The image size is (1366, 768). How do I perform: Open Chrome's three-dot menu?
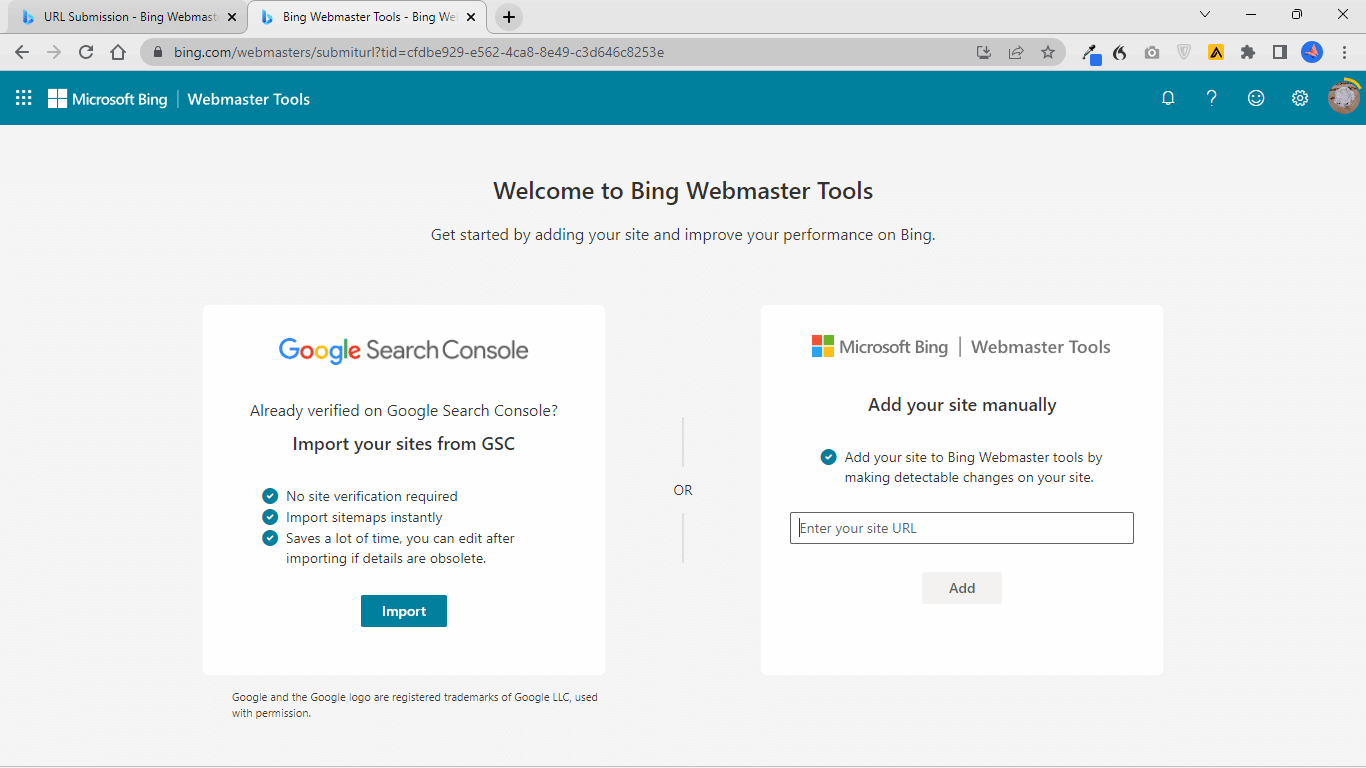[x=1344, y=52]
